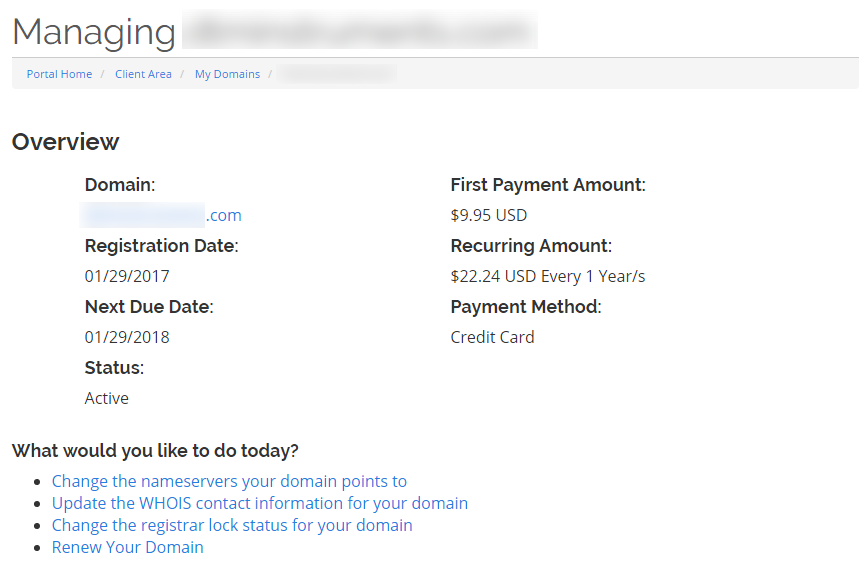Click the Active status value
Image resolution: width=868 pixels, height=573 pixels.
[106, 398]
